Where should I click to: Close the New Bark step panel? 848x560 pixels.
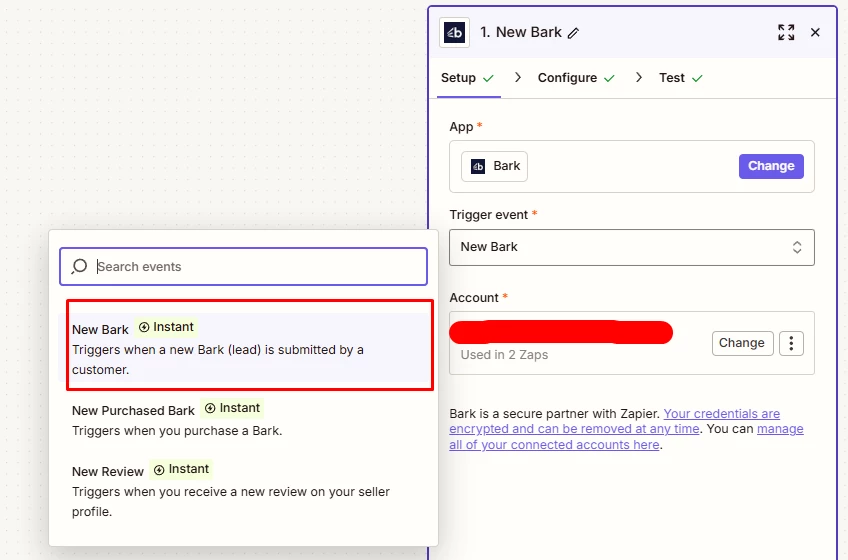[x=815, y=32]
